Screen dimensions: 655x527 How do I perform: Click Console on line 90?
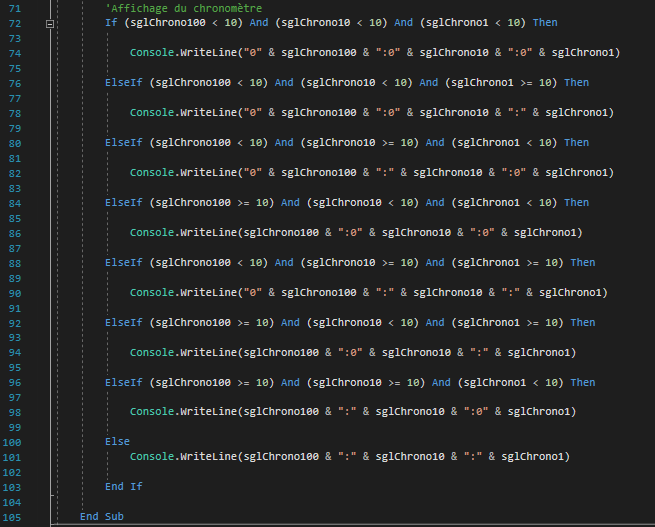(x=152, y=293)
